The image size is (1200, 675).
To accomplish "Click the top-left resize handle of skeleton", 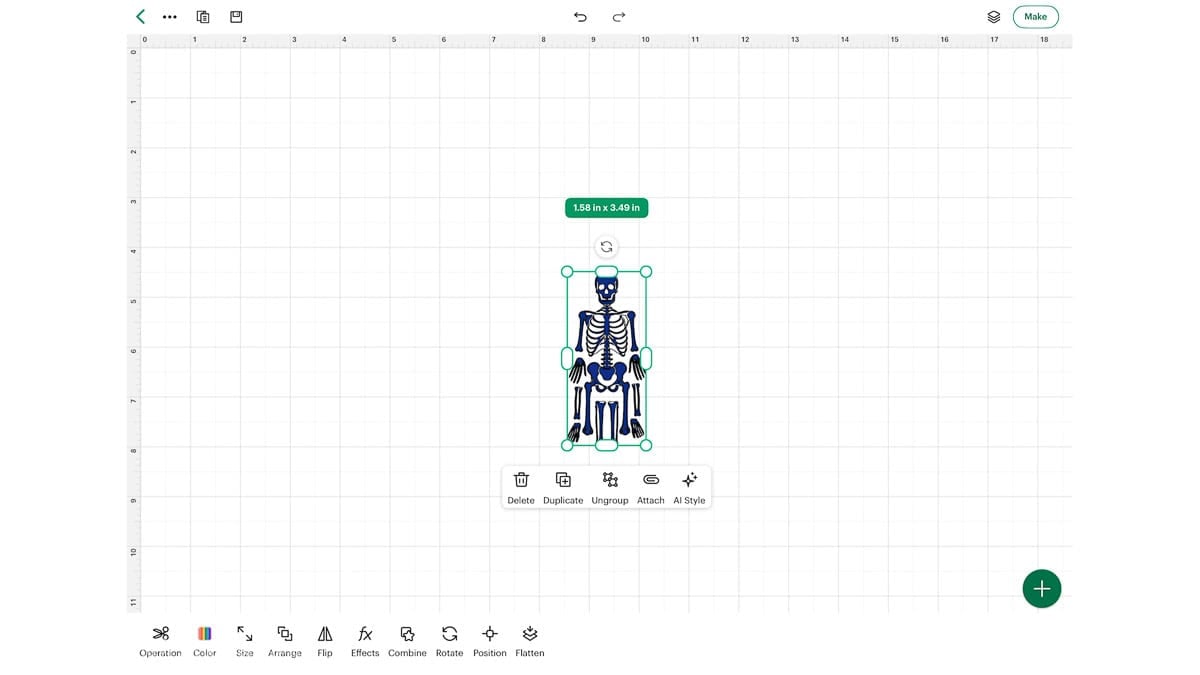I will (567, 272).
